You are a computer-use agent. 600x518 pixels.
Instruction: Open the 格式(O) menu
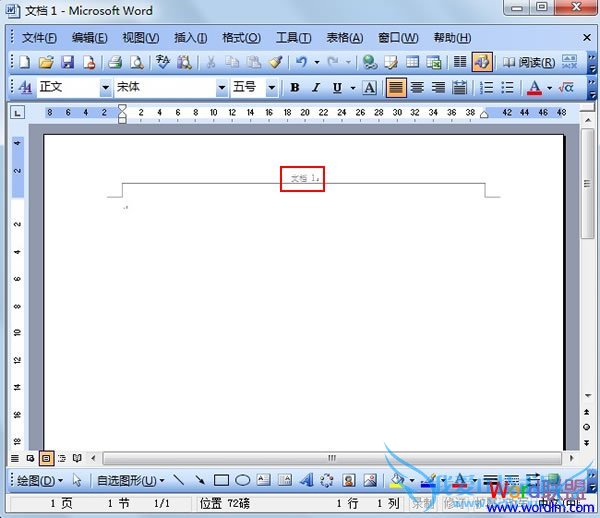[241, 38]
